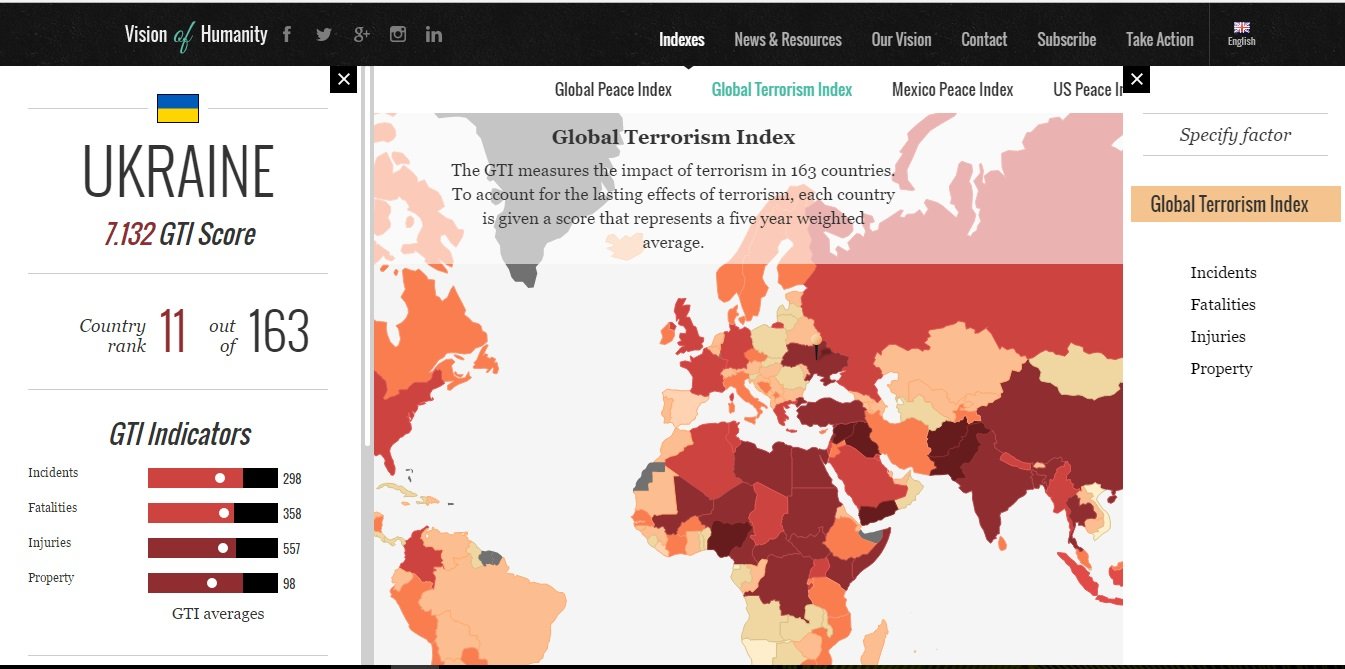Click the Ukraine flag icon
1345x669 pixels.
(x=178, y=108)
